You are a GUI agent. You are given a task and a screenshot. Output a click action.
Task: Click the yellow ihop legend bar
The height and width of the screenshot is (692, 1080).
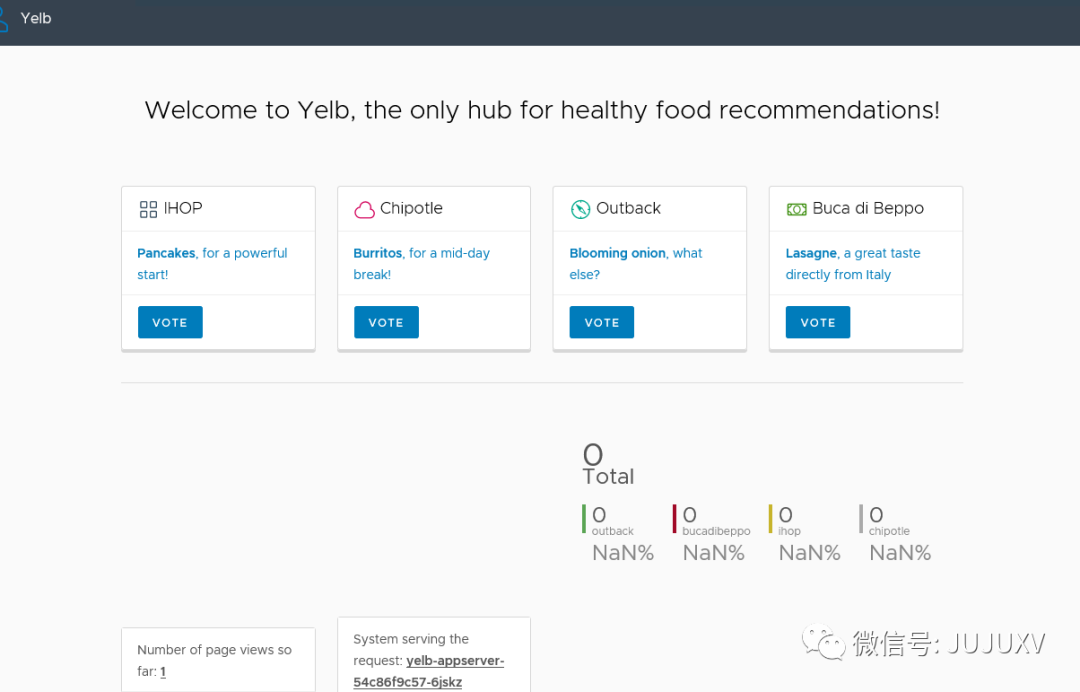pos(771,519)
